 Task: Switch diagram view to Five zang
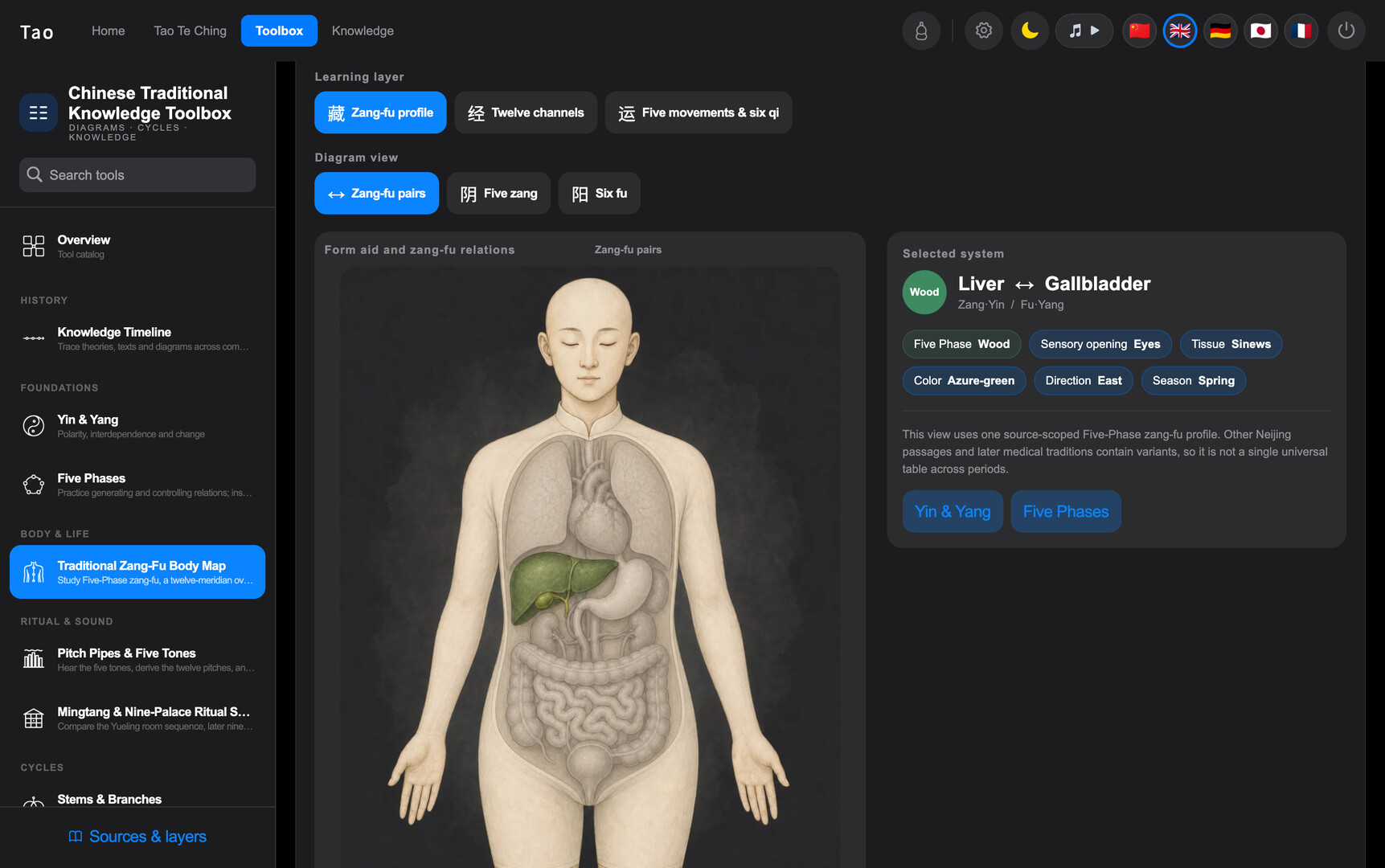[498, 193]
